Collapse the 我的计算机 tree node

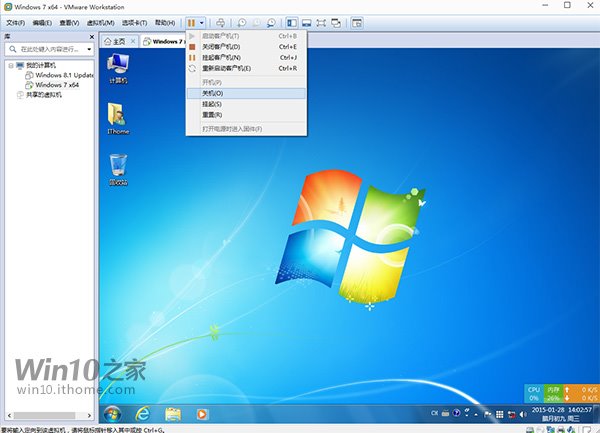11,65
